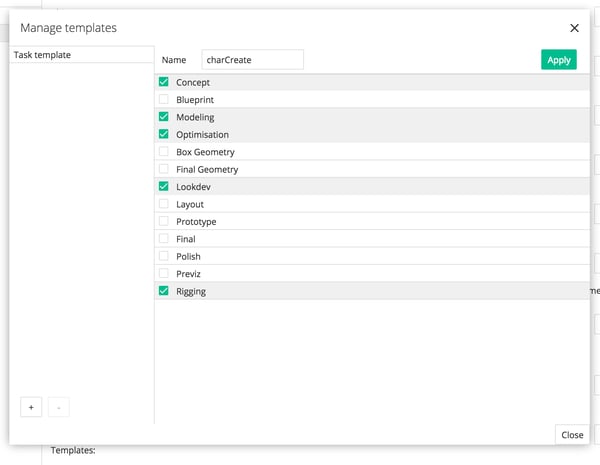The image size is (600, 465).
Task: Uncheck the Rigging checkbox
Action: point(164,291)
